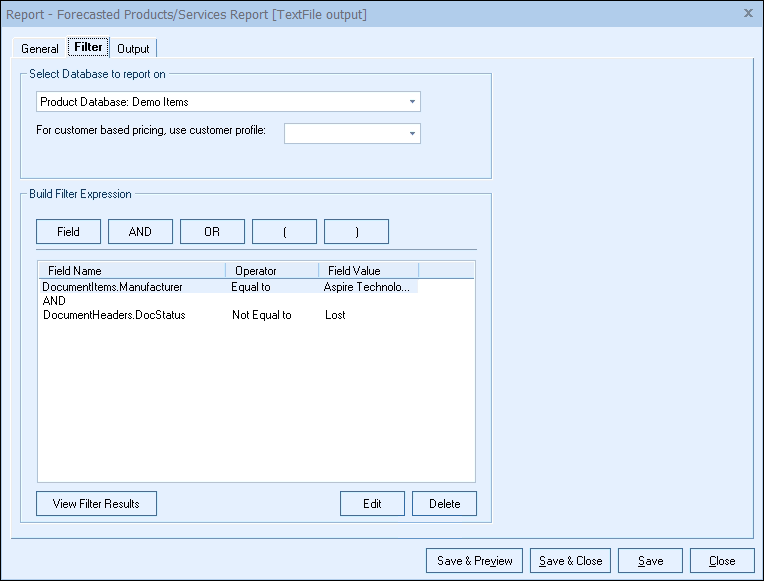Select the DocumentHeaders.DocStatus filter row
This screenshot has height=581, width=764.
(x=114, y=315)
